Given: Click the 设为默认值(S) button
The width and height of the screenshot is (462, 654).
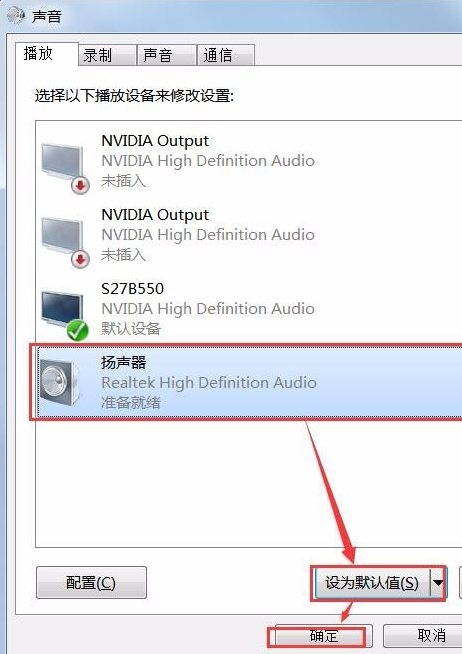Looking at the screenshot, I should [x=372, y=582].
